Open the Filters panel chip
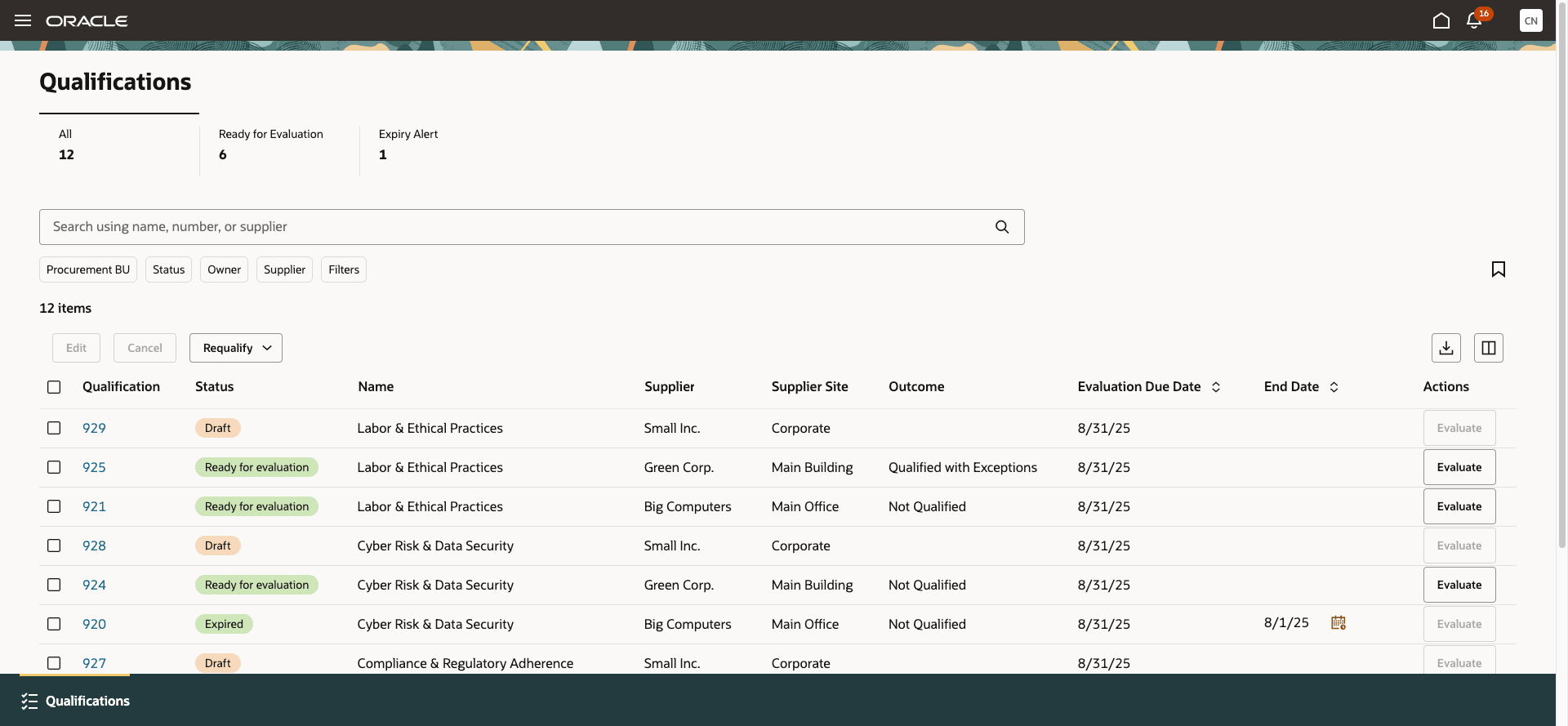This screenshot has height=726, width=1568. point(344,269)
